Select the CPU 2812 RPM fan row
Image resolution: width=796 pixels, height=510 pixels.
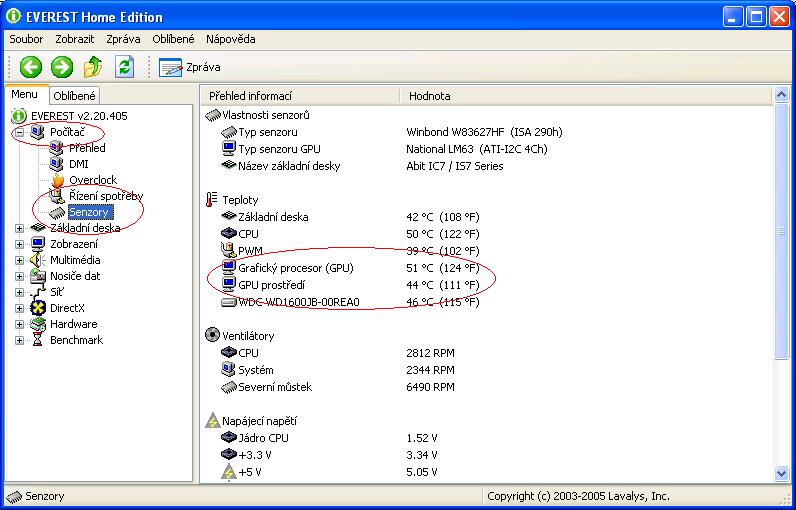tap(338, 353)
